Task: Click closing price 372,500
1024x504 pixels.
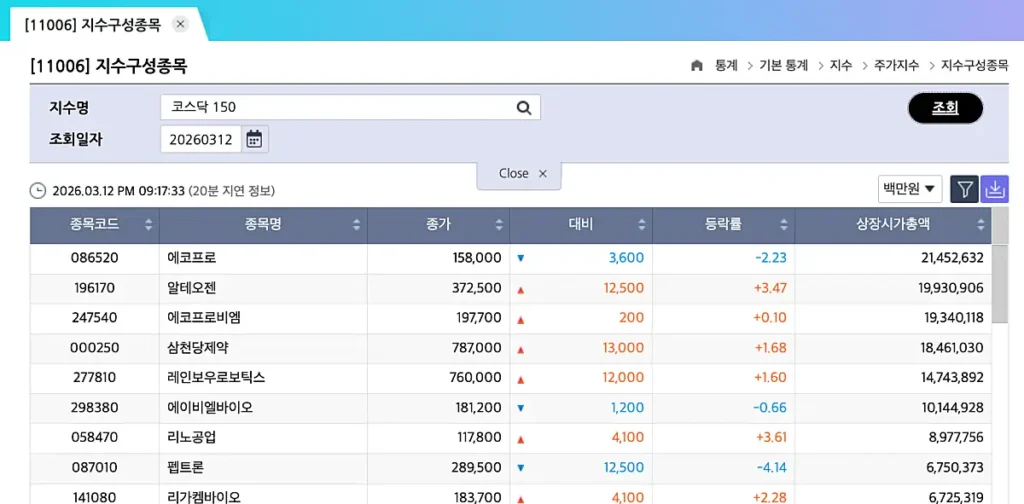Action: tap(477, 288)
